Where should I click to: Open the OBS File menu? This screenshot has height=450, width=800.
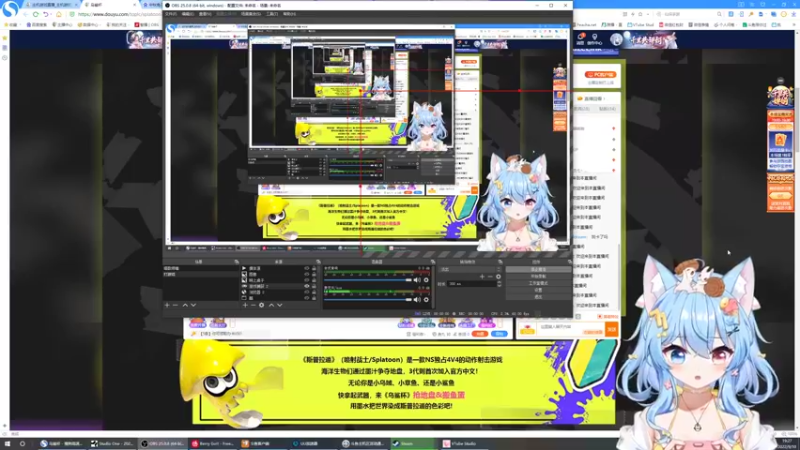(170, 14)
